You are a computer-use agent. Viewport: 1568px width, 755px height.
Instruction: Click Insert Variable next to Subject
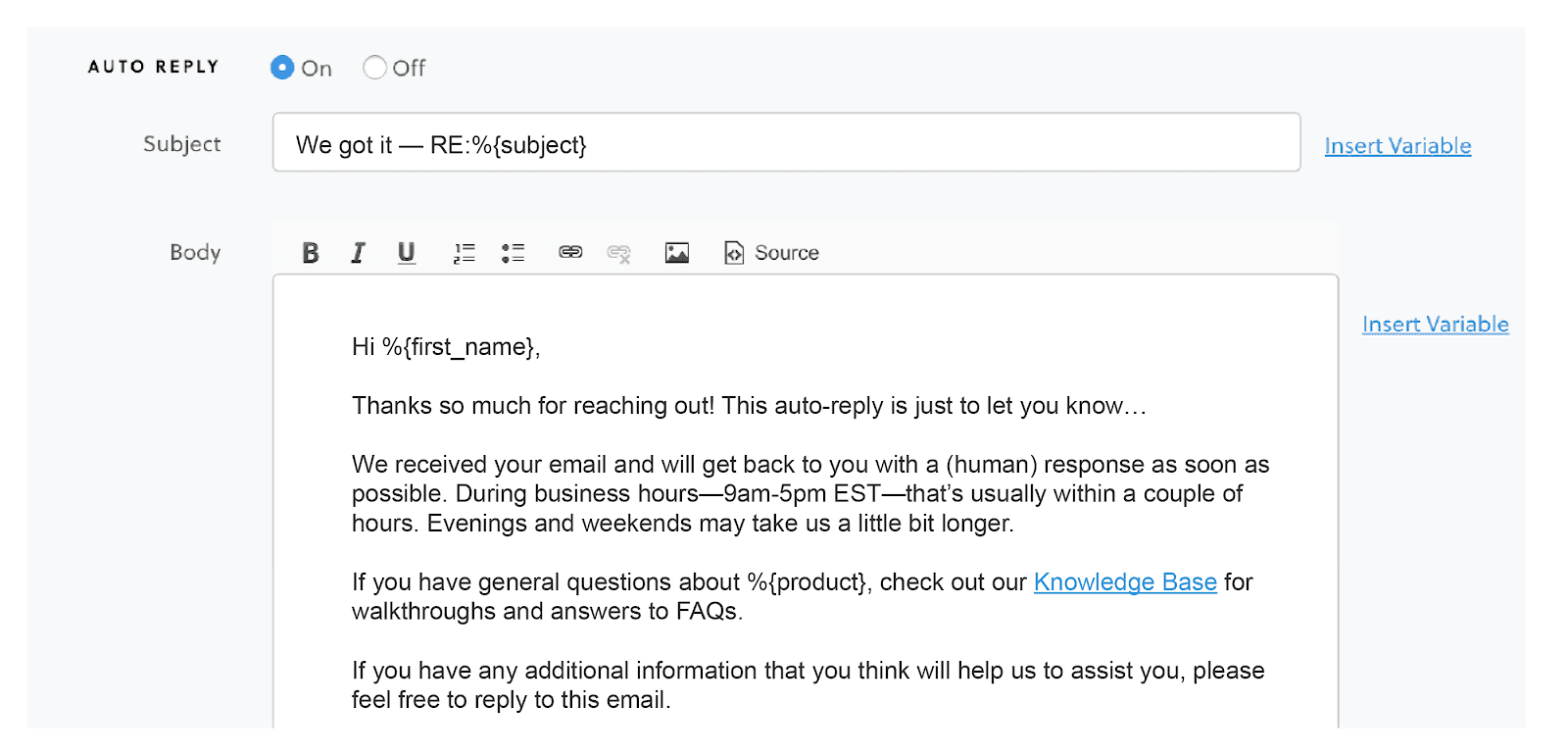click(x=1397, y=146)
